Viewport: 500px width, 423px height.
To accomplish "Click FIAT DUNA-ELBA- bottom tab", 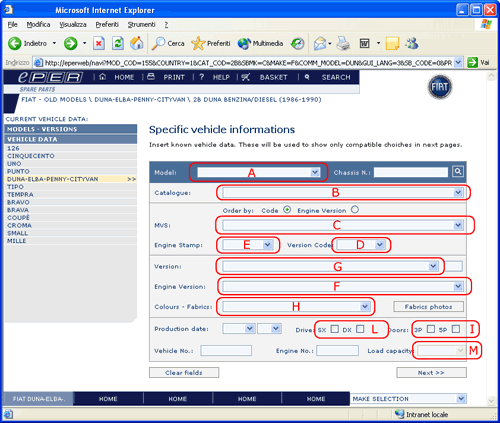I will [38, 399].
